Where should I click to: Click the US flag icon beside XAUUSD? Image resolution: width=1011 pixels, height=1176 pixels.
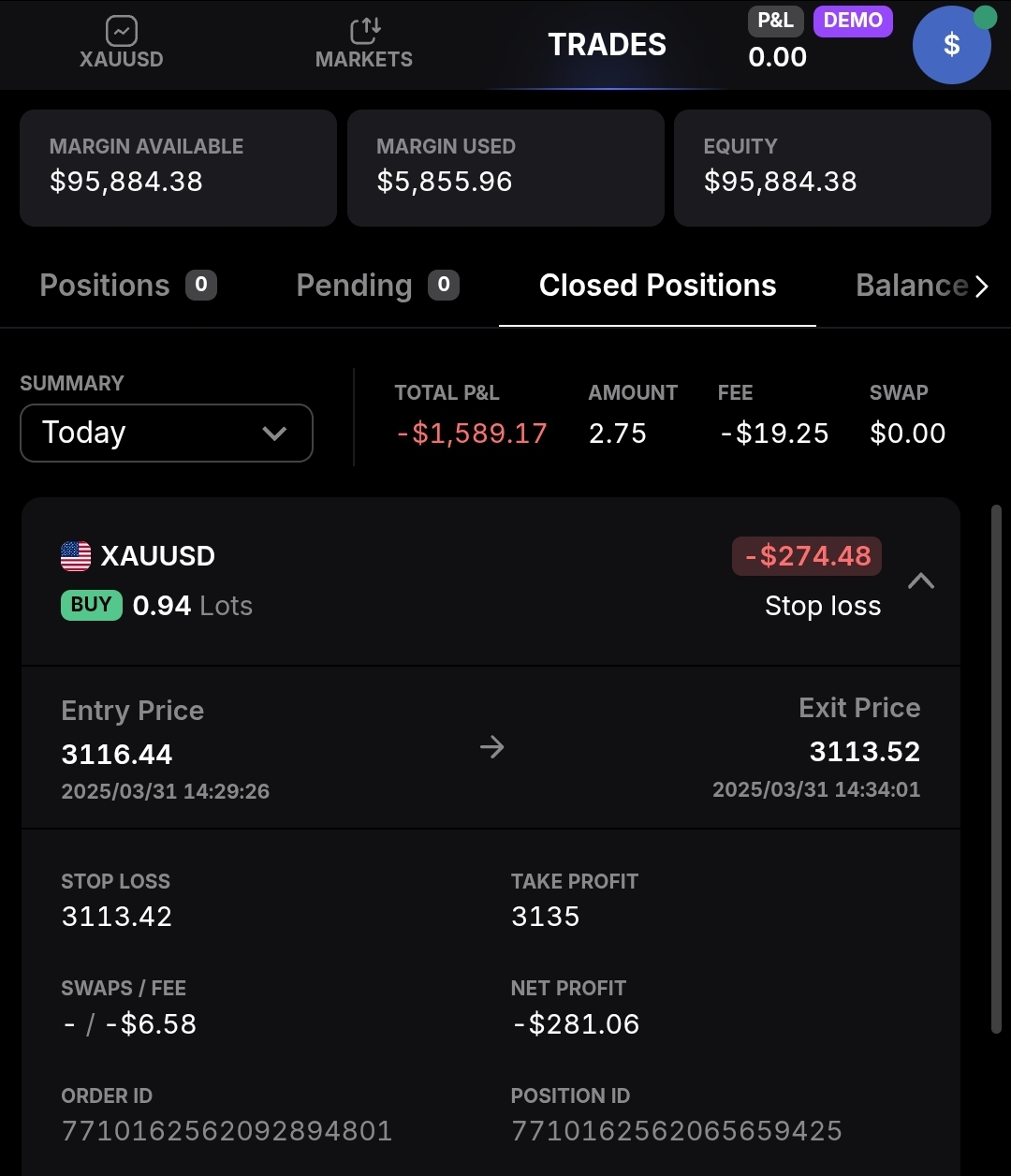pyautogui.click(x=76, y=556)
